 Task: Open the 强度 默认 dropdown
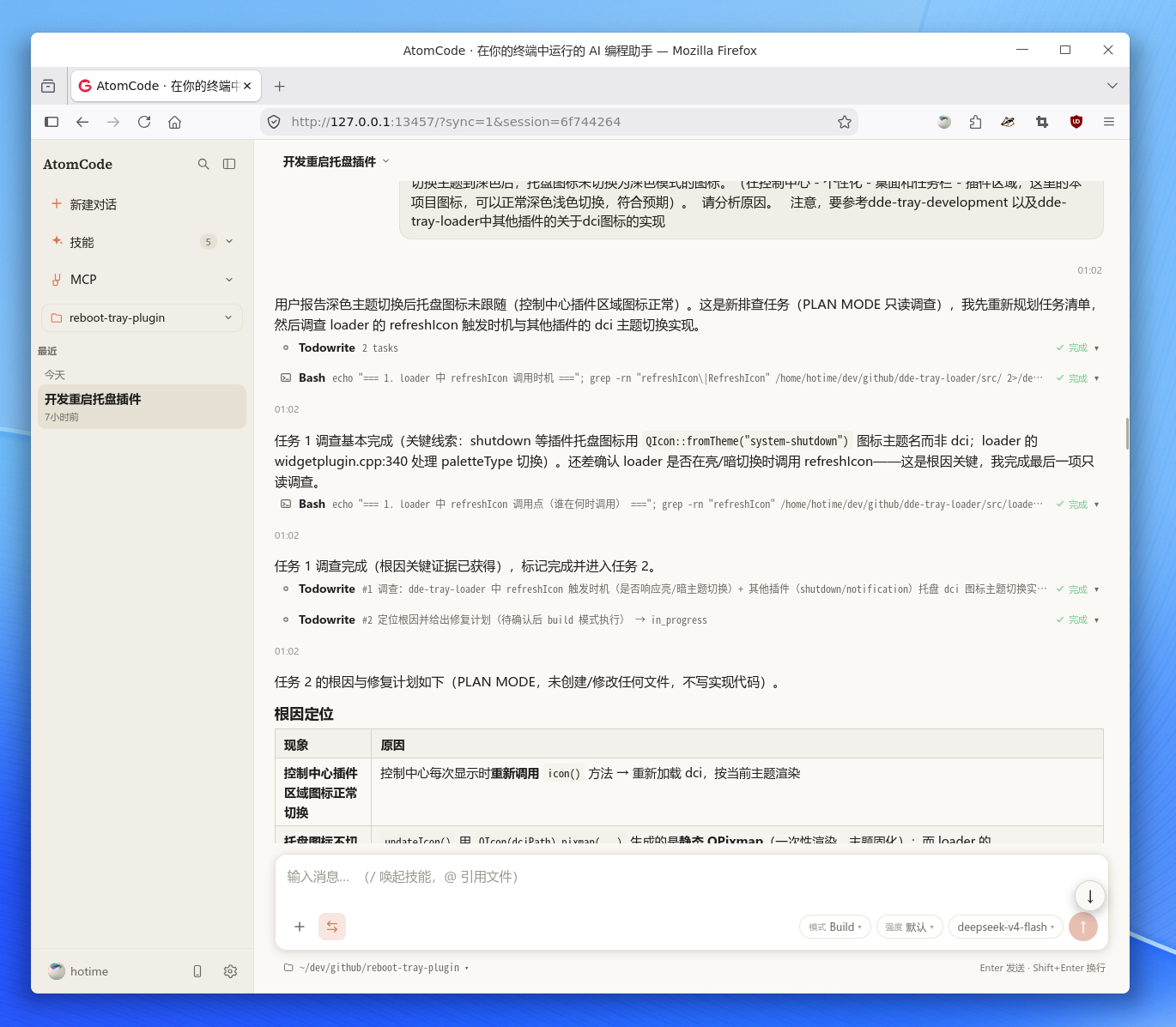point(910,927)
